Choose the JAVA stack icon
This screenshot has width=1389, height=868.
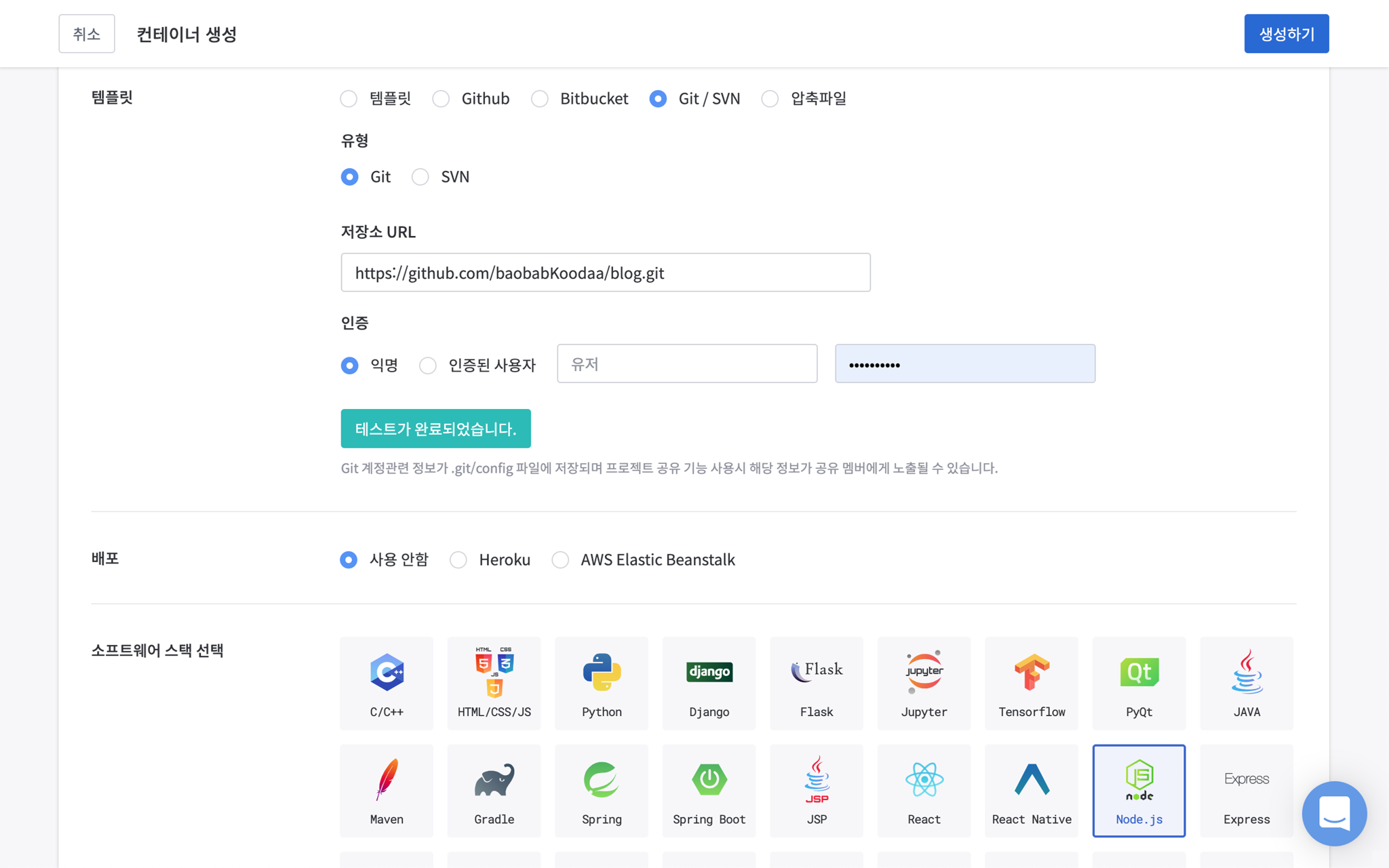click(1247, 683)
